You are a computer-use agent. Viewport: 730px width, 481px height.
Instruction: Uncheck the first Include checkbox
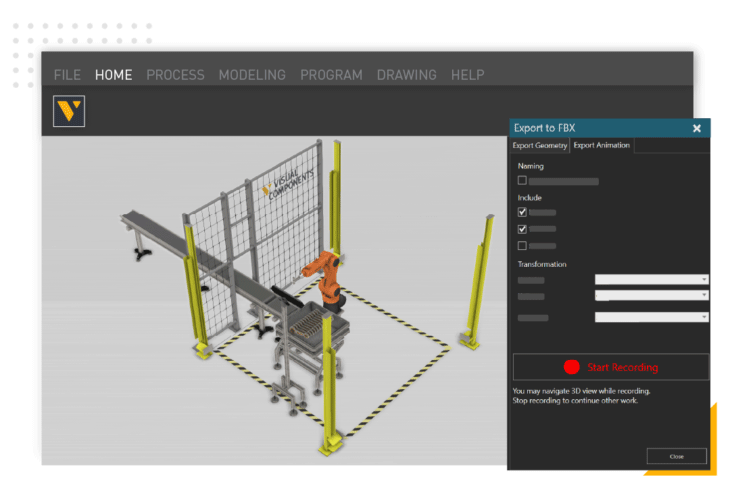click(x=522, y=213)
